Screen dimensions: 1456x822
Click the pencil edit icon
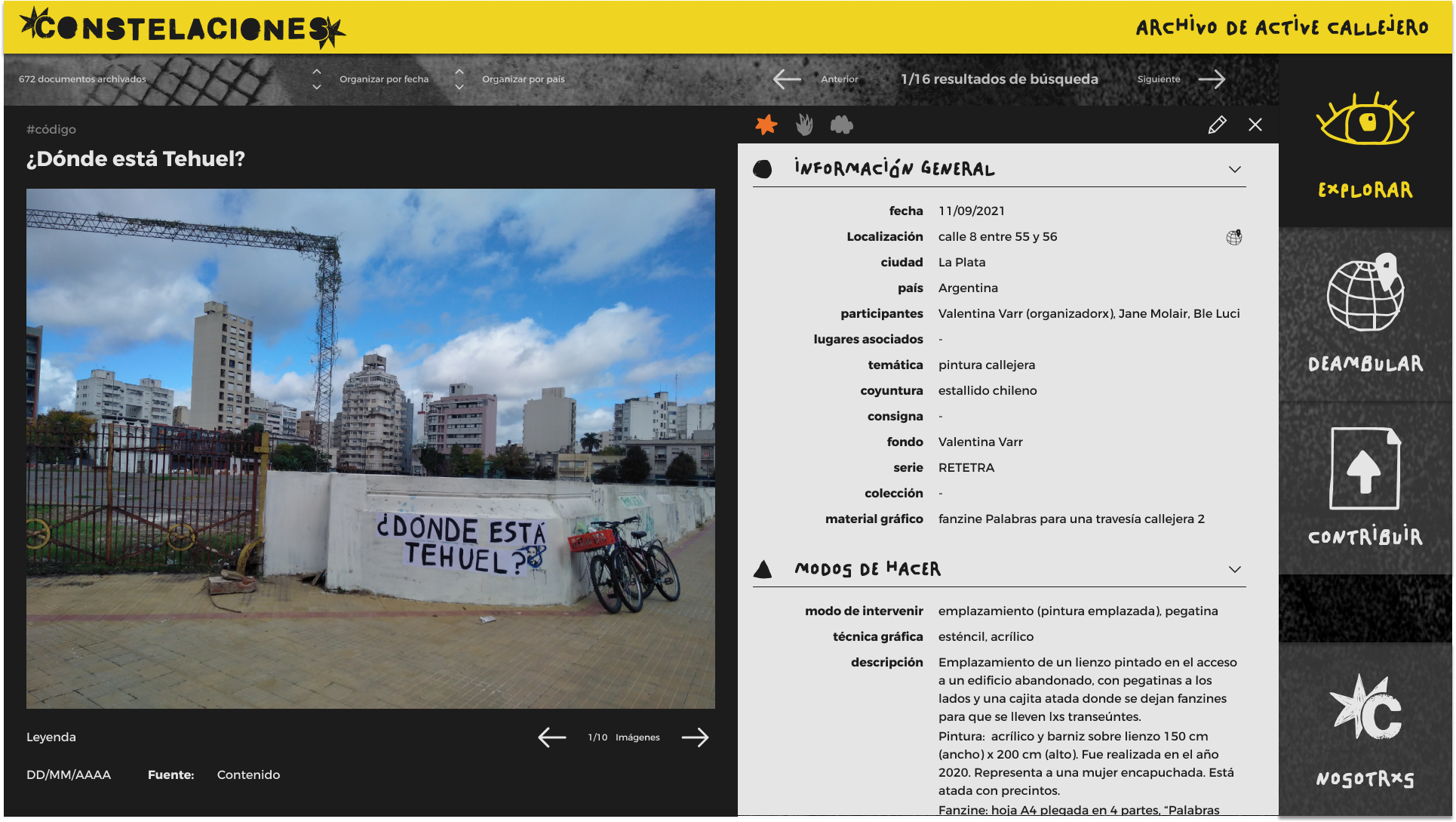(x=1217, y=125)
